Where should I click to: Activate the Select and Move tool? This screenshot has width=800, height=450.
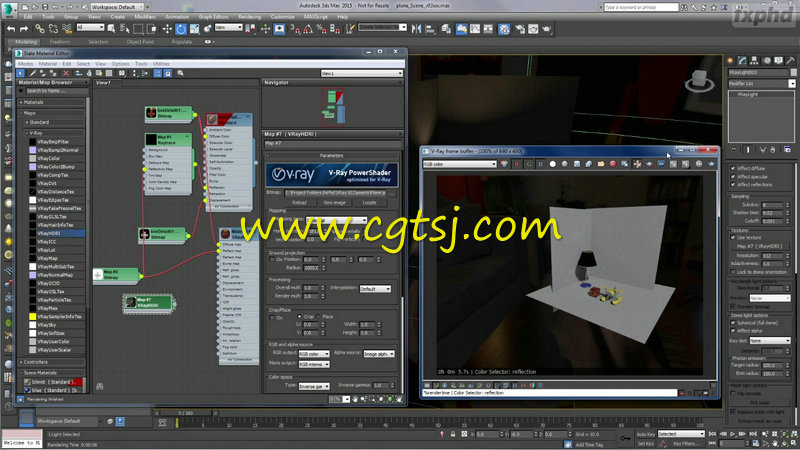point(167,29)
